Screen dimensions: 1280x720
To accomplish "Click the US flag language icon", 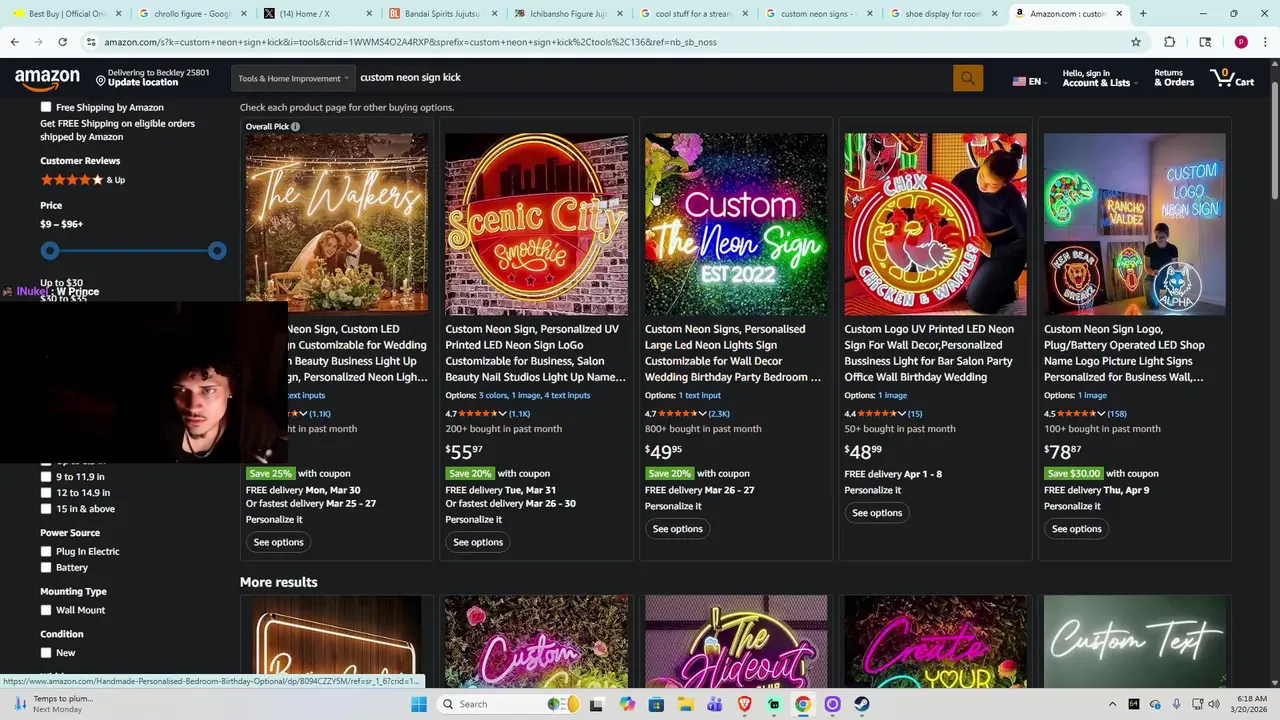I will pyautogui.click(x=1019, y=81).
